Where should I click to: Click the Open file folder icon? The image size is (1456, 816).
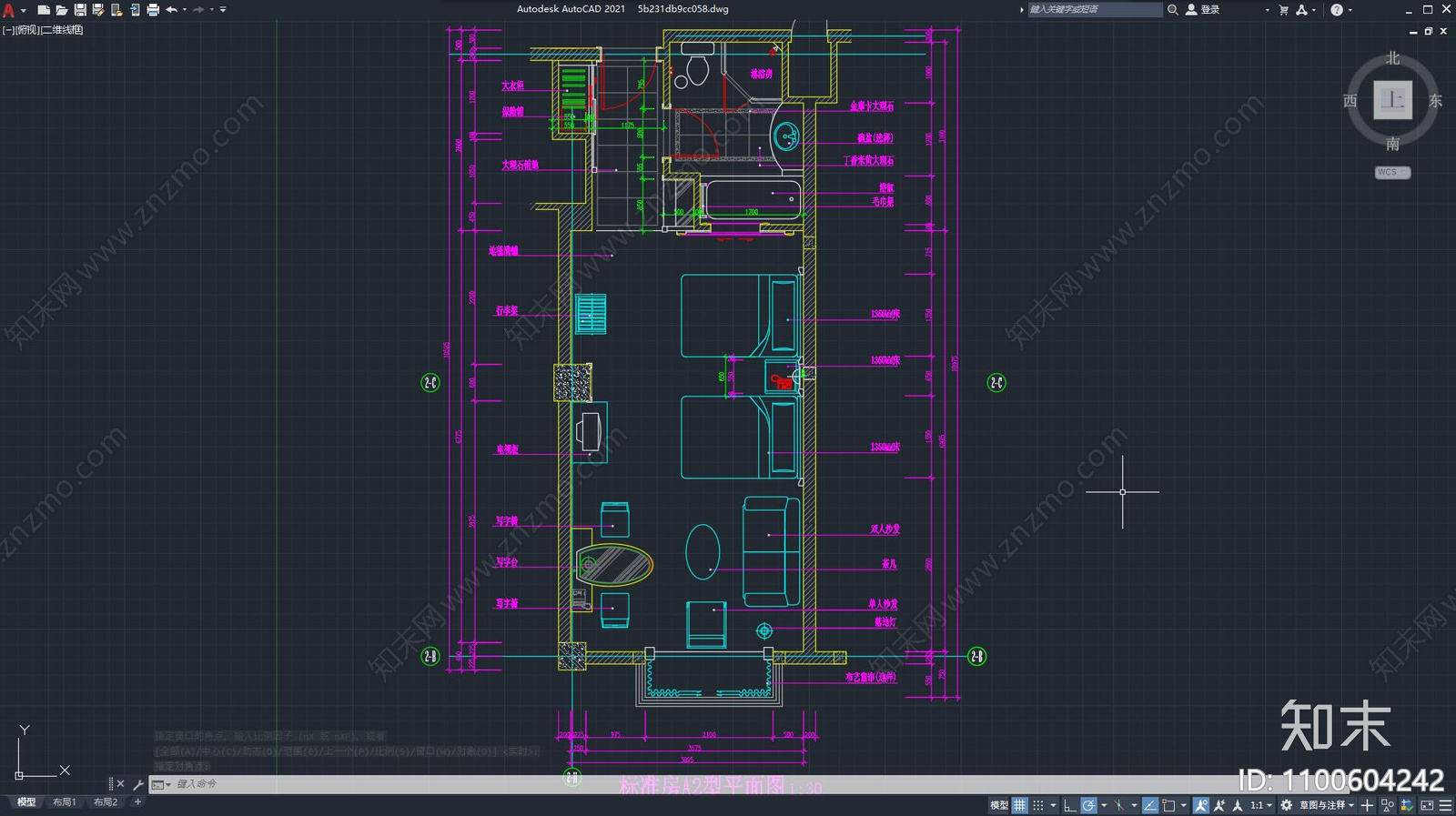[x=62, y=9]
